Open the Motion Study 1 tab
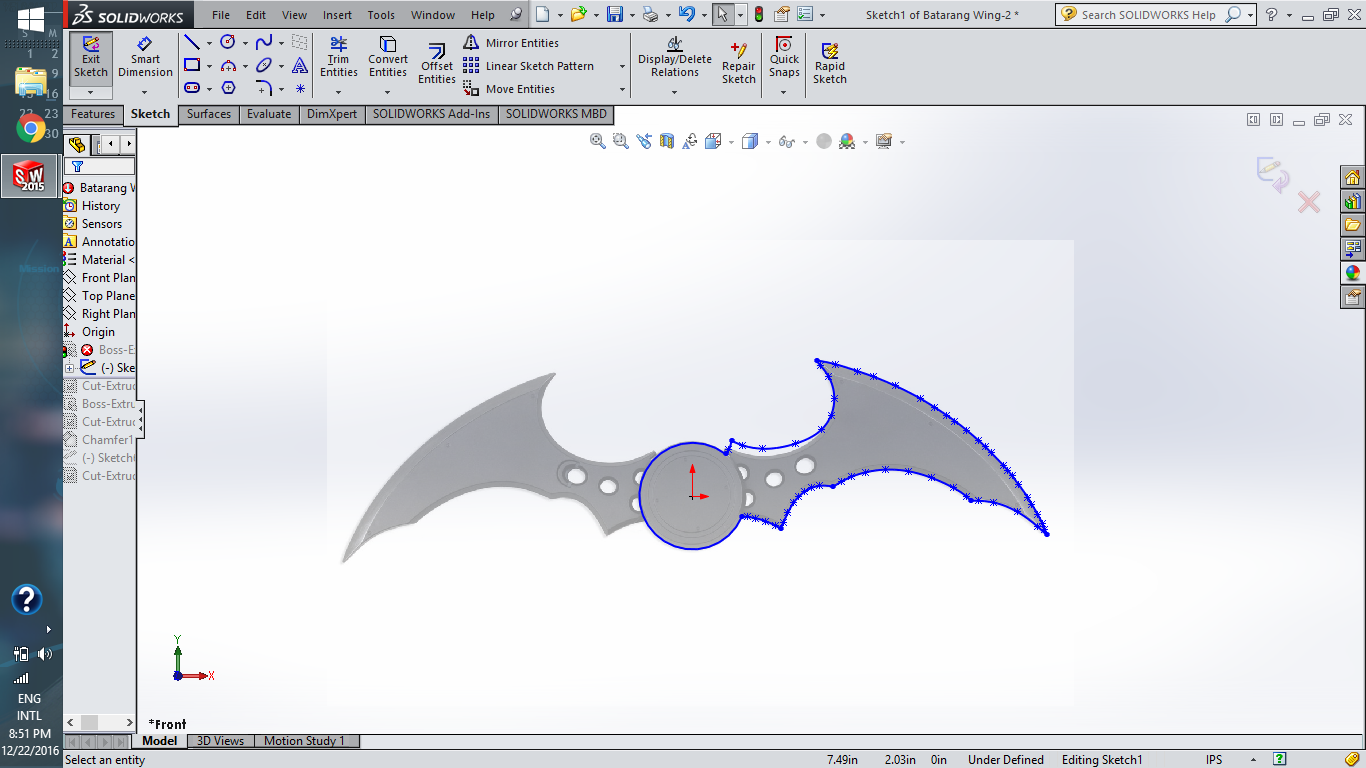1366x768 pixels. point(304,741)
